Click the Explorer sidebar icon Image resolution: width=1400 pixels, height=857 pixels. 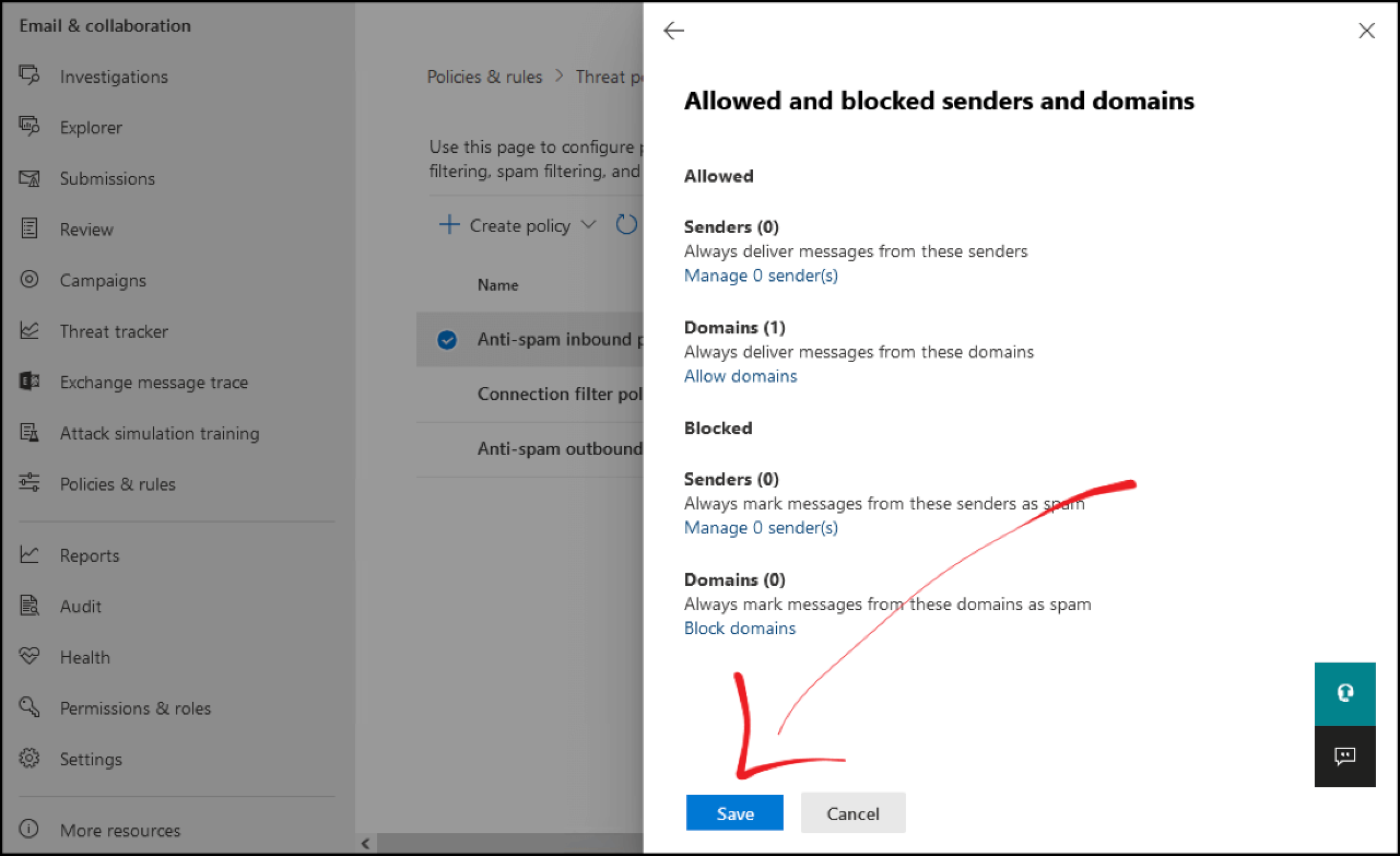click(29, 126)
